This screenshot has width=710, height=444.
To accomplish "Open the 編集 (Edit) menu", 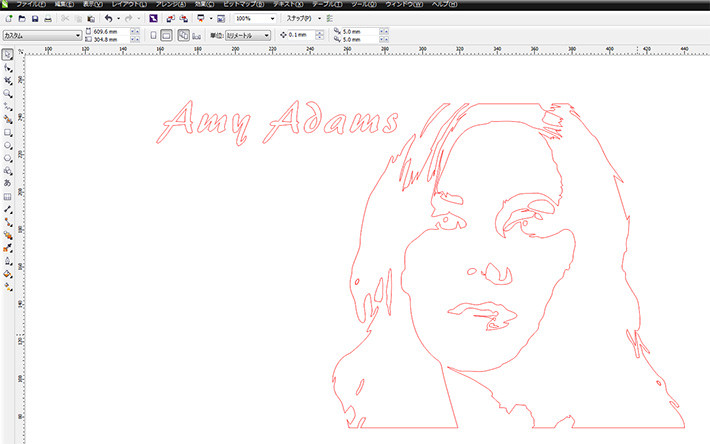I will (64, 5).
